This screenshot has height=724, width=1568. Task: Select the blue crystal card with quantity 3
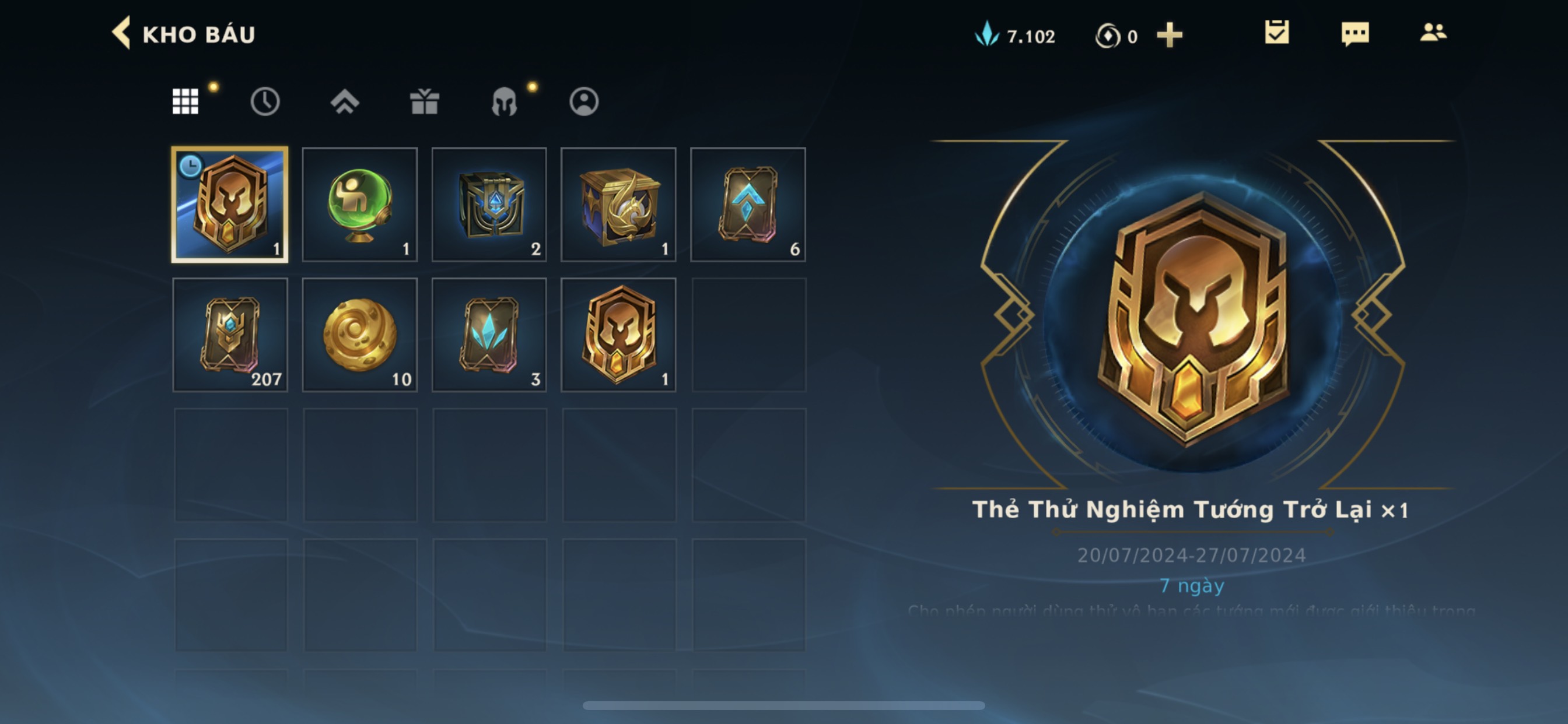pyautogui.click(x=489, y=335)
